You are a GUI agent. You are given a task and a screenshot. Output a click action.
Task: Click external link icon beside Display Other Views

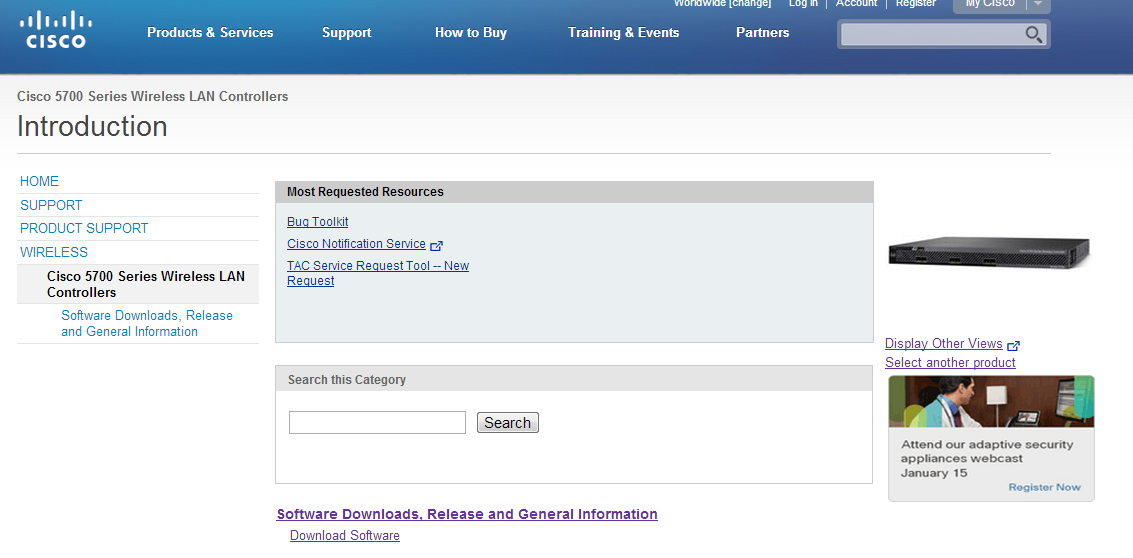[x=1013, y=345]
